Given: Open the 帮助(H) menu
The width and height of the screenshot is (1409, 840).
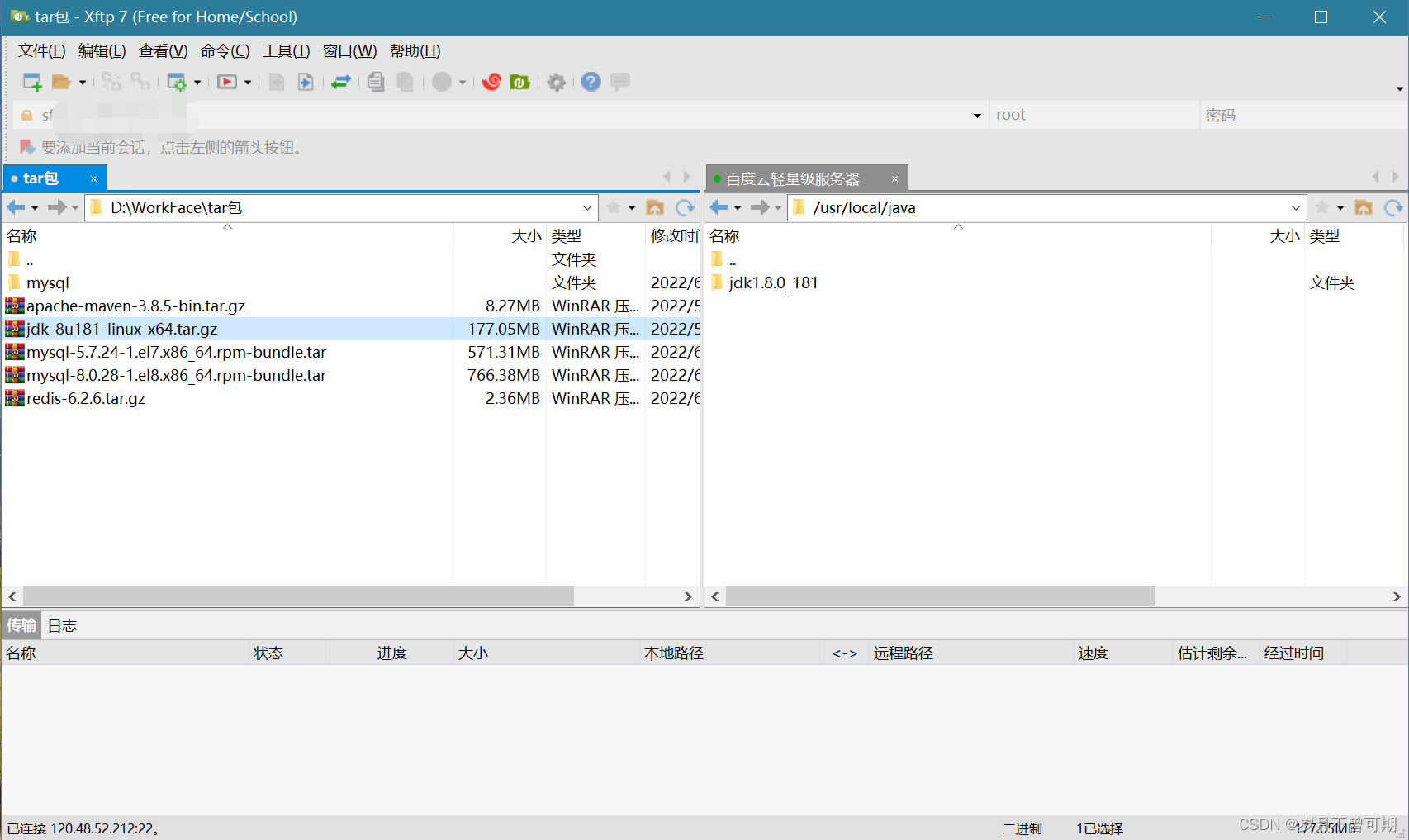Looking at the screenshot, I should click(415, 51).
